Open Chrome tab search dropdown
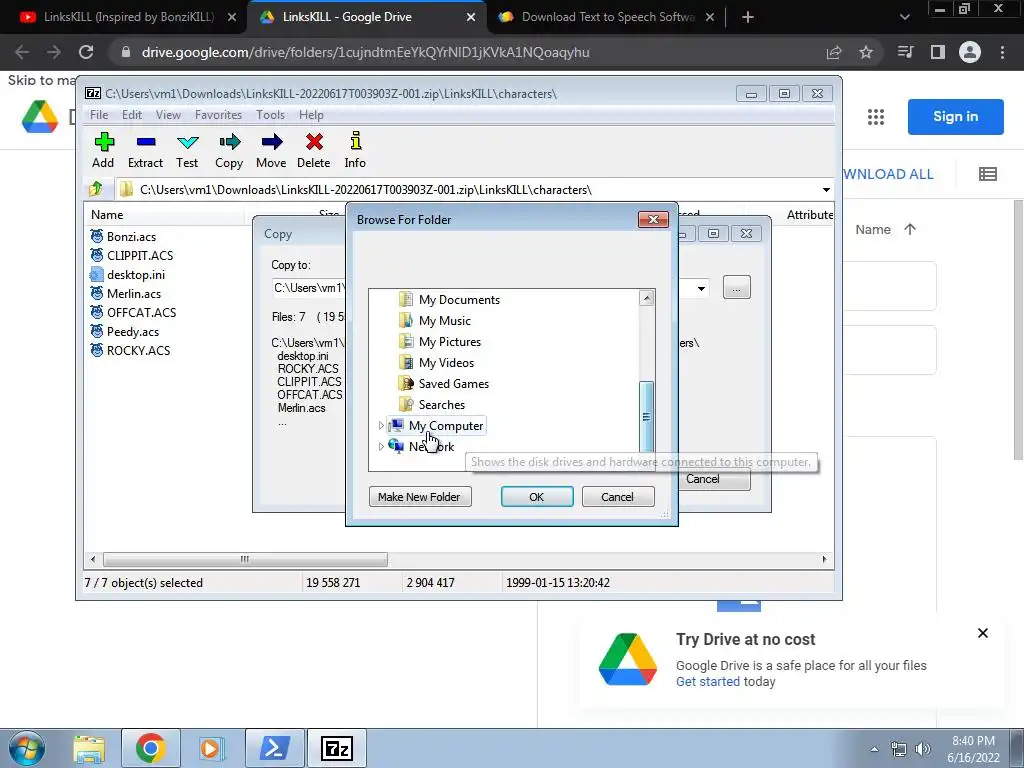 tap(904, 17)
